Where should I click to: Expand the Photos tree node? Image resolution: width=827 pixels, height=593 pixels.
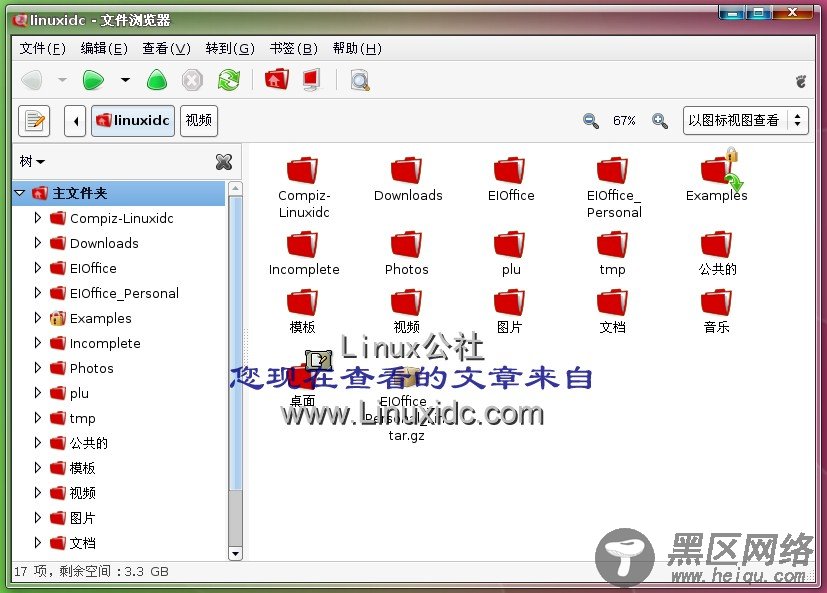point(37,368)
